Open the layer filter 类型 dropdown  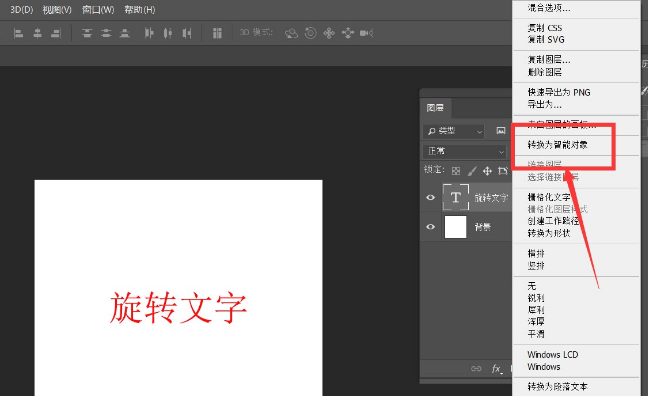click(x=453, y=131)
